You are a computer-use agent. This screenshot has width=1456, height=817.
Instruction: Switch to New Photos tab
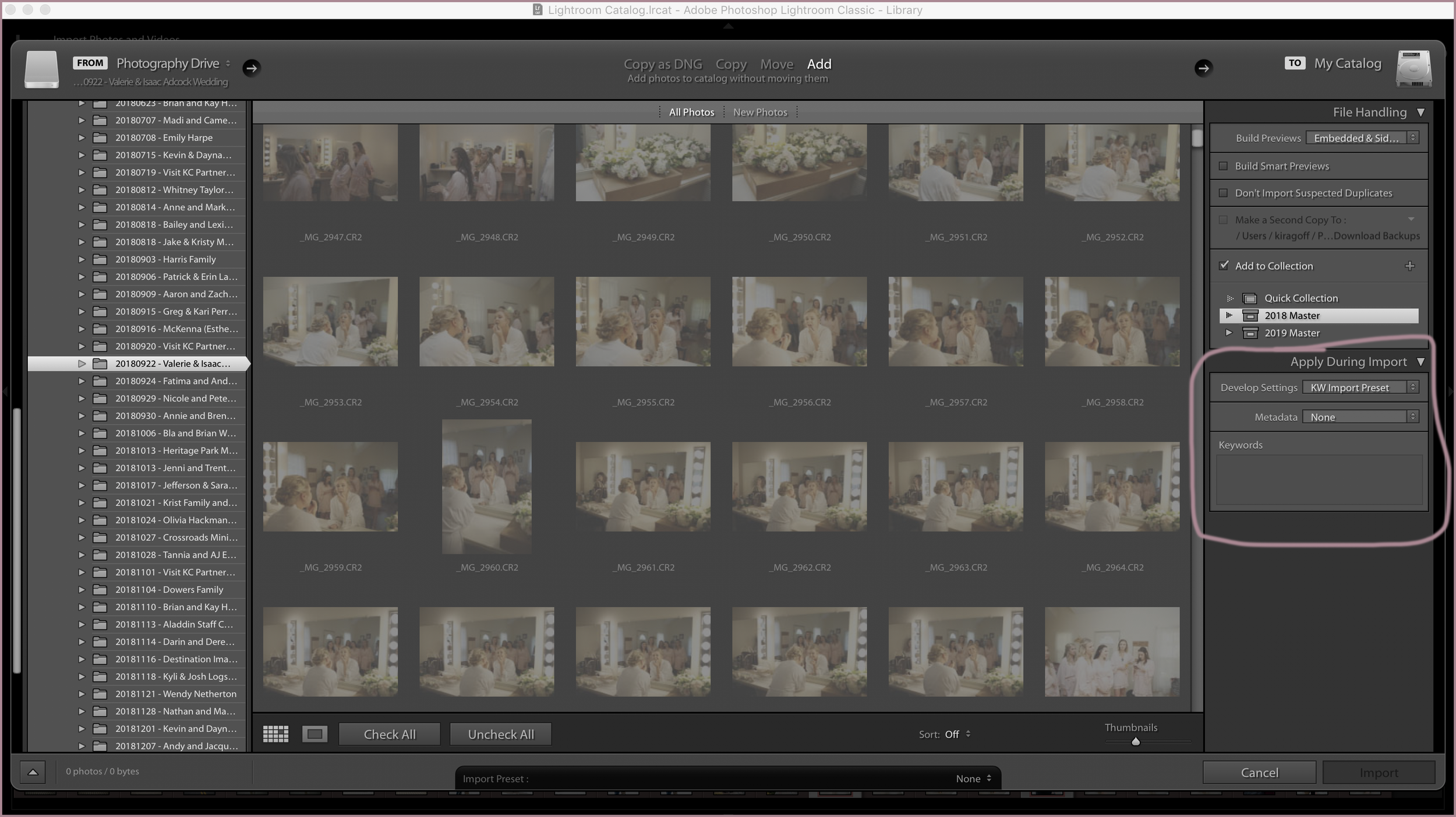pyautogui.click(x=759, y=112)
